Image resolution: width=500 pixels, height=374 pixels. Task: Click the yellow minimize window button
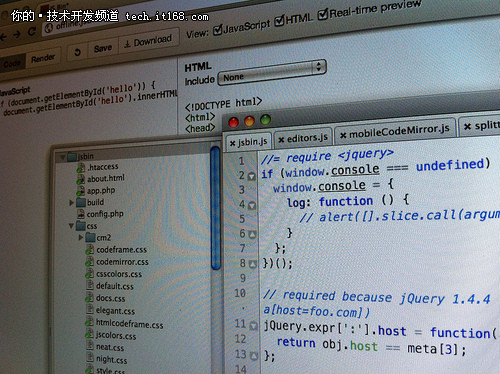pyautogui.click(x=249, y=121)
